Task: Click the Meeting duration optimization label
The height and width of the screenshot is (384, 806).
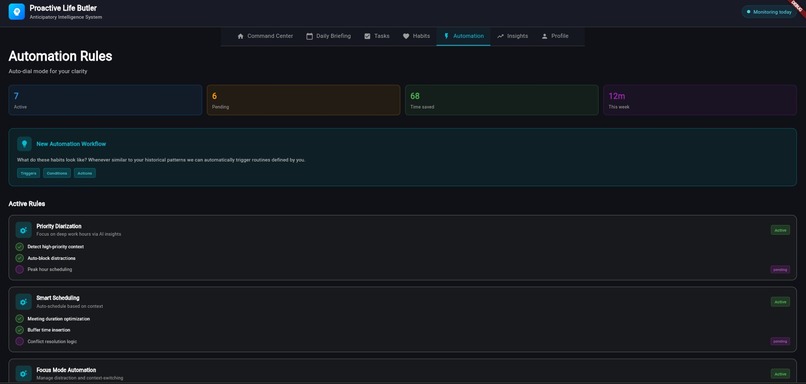Action: coord(59,319)
